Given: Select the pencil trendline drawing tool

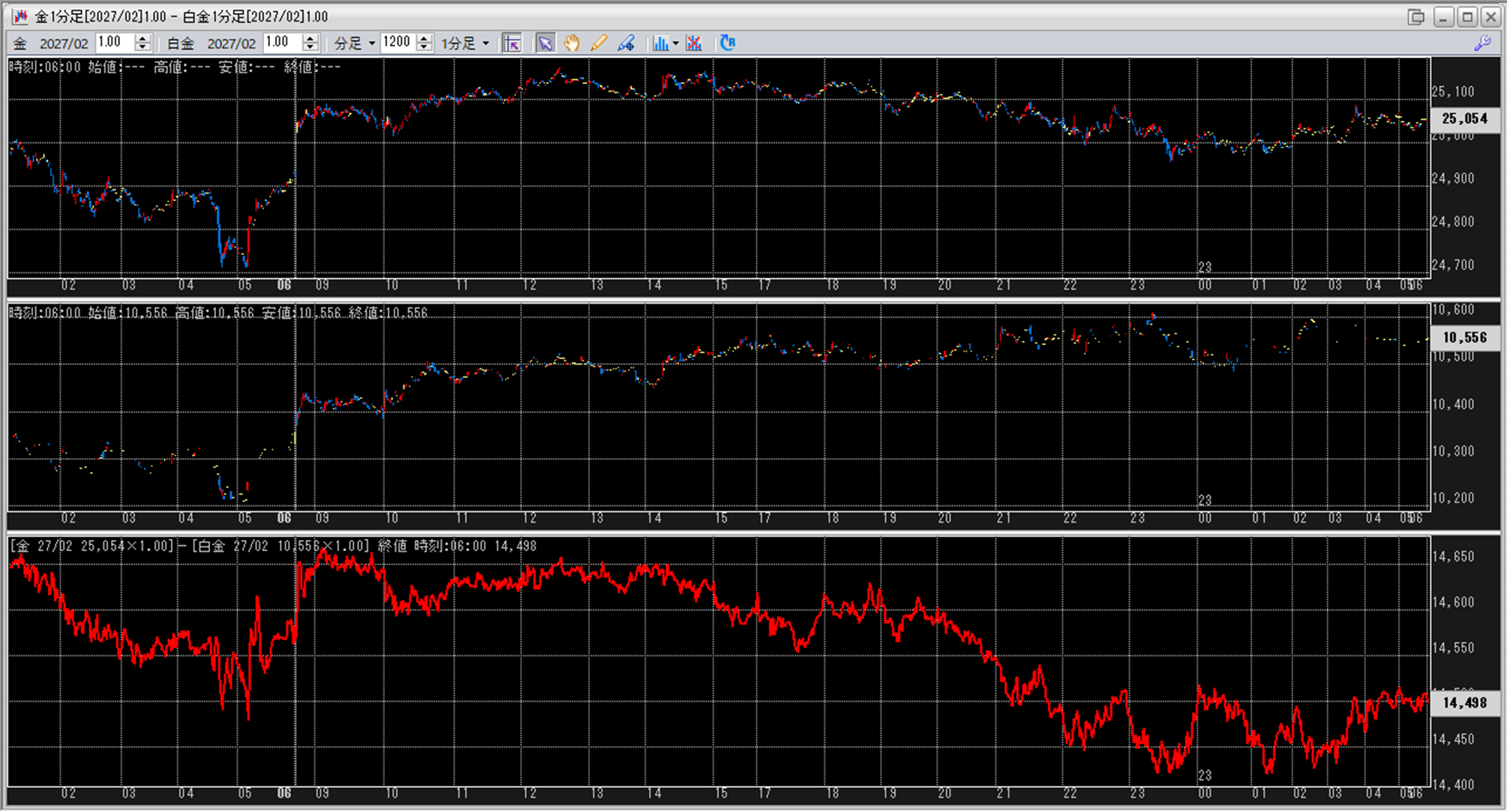Looking at the screenshot, I should (599, 43).
